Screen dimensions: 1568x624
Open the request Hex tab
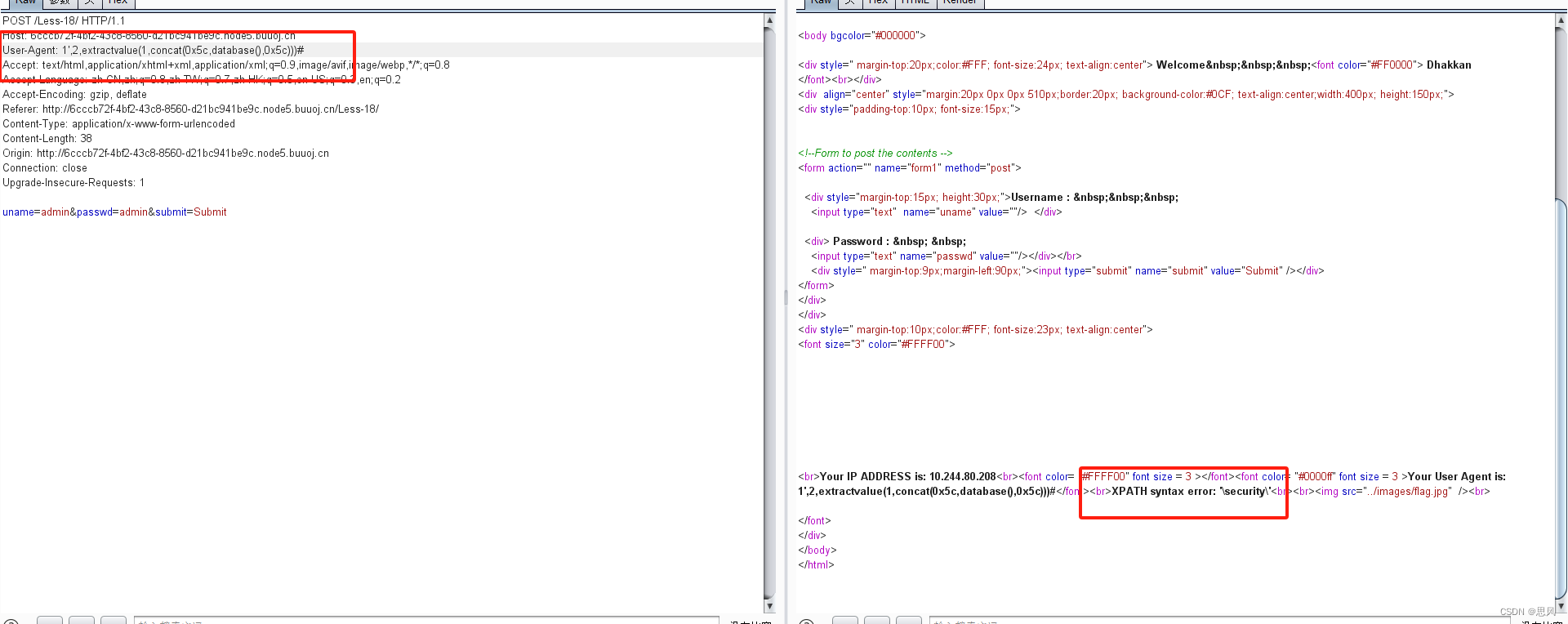click(x=118, y=2)
